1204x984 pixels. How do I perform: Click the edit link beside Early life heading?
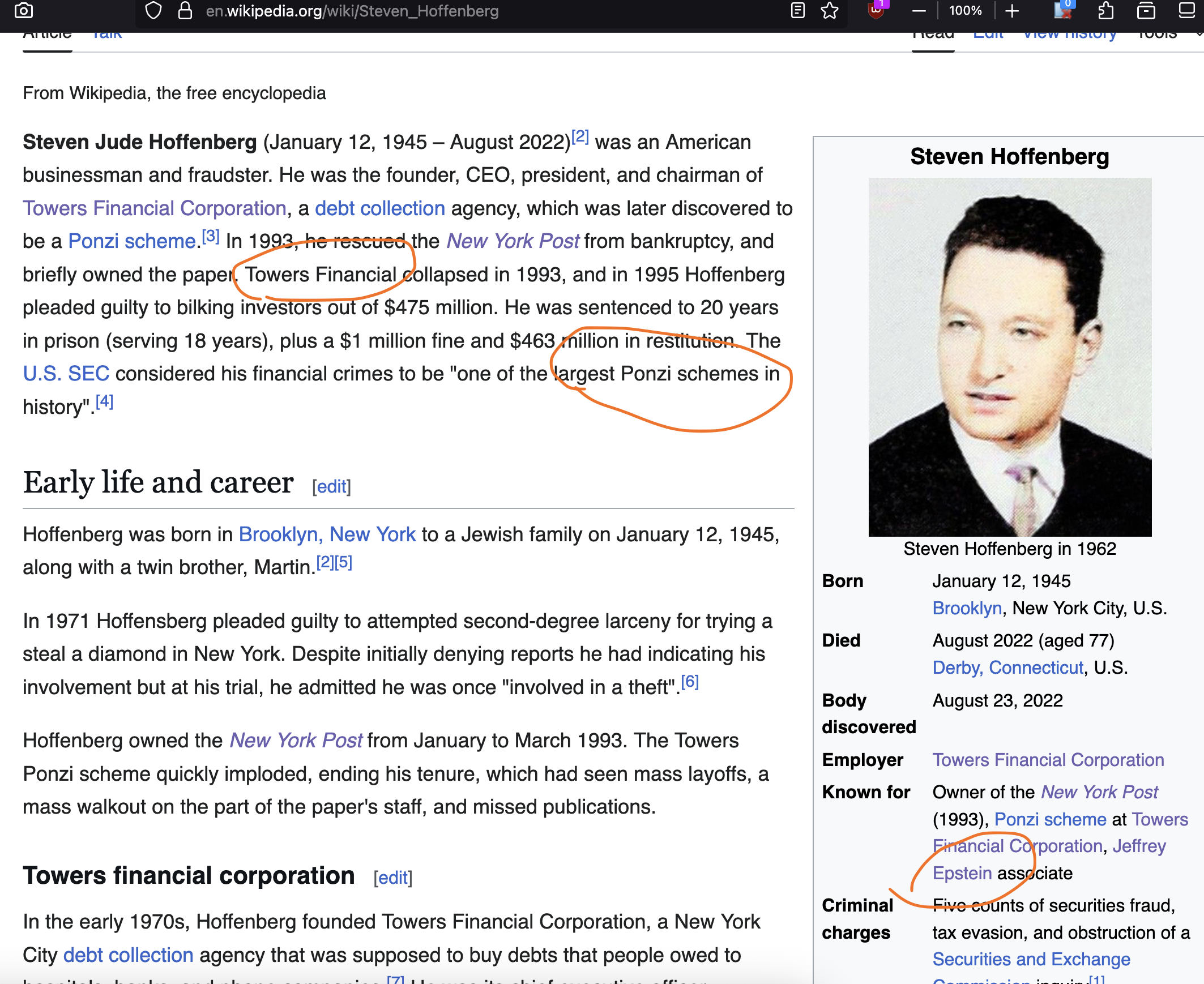(x=332, y=486)
